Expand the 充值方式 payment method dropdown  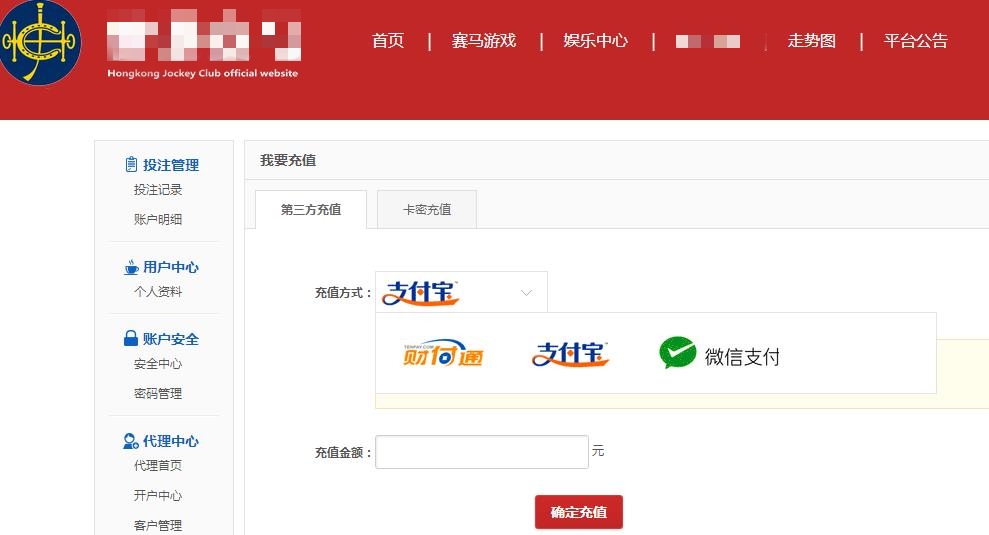coord(461,292)
